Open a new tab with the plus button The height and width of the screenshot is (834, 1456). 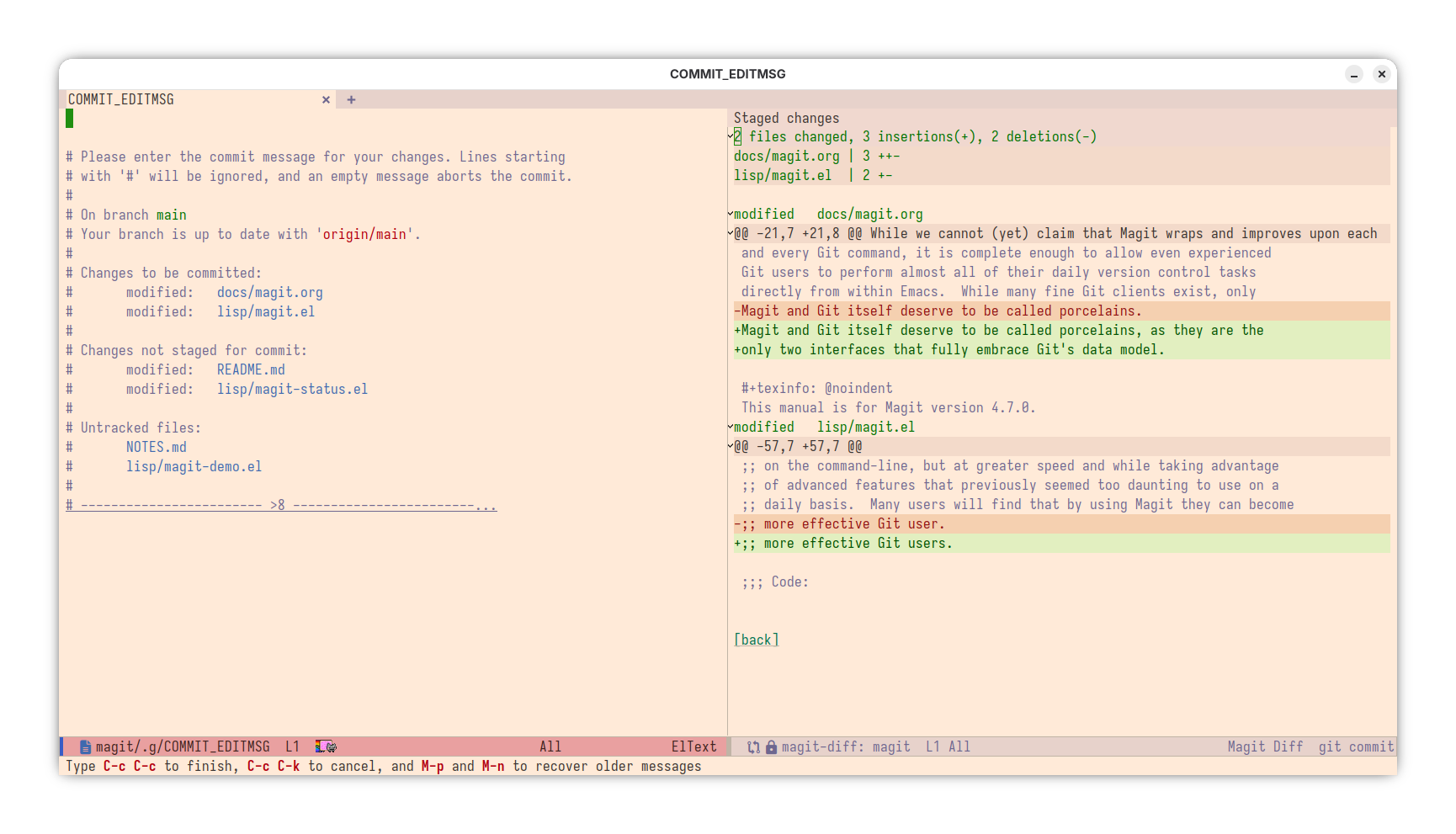pos(351,99)
